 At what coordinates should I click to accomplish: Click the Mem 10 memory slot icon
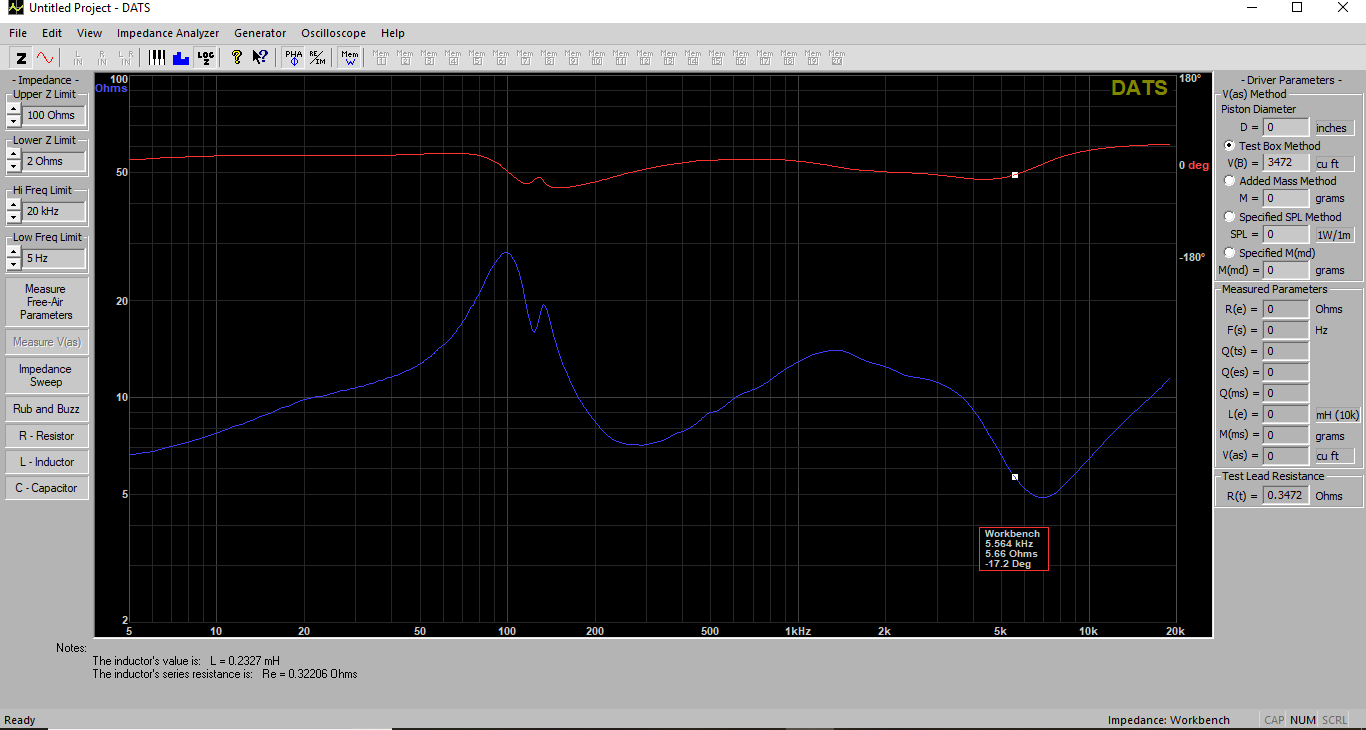coord(597,58)
